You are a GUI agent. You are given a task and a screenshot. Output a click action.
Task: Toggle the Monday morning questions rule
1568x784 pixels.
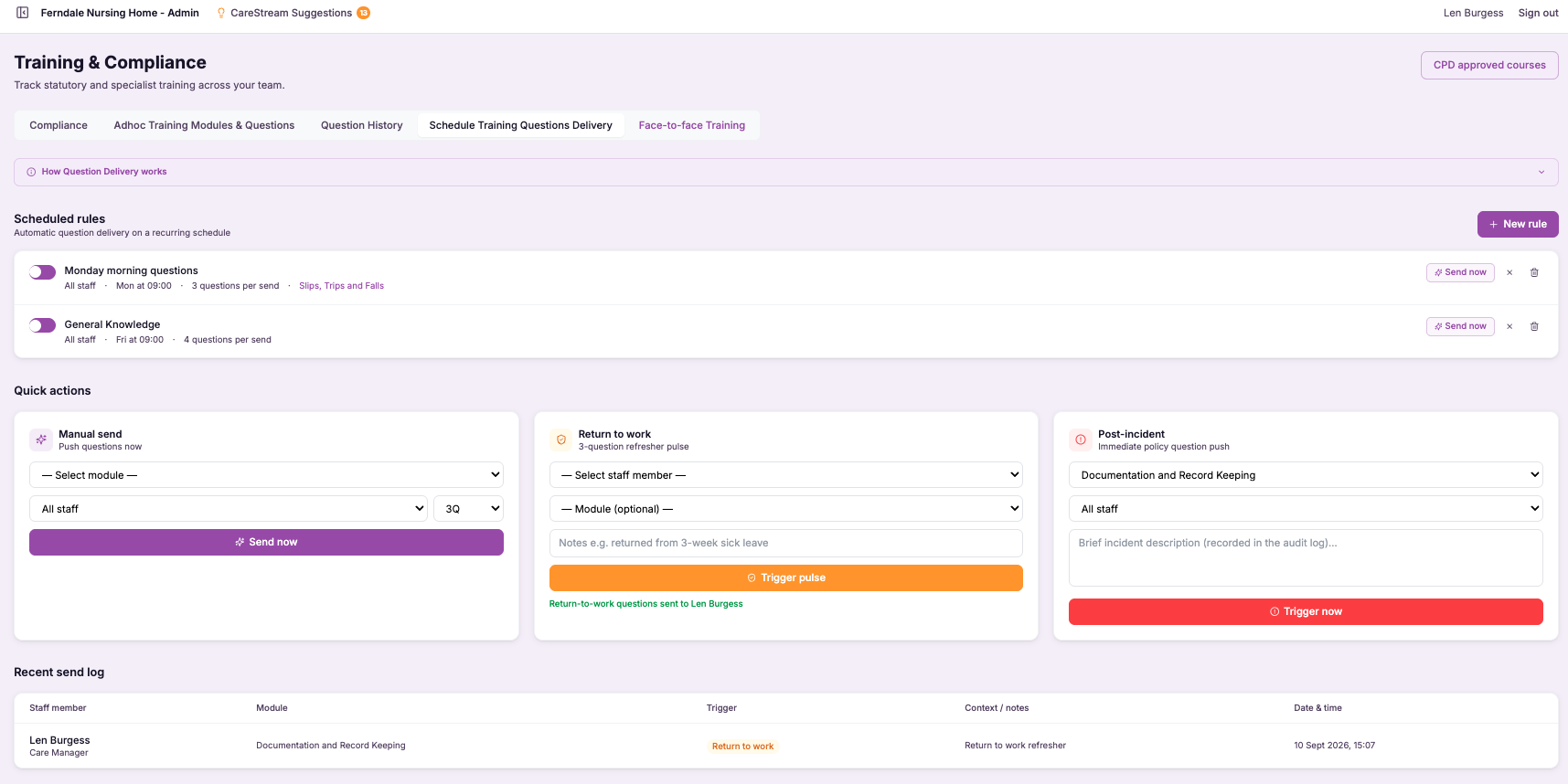pyautogui.click(x=42, y=272)
